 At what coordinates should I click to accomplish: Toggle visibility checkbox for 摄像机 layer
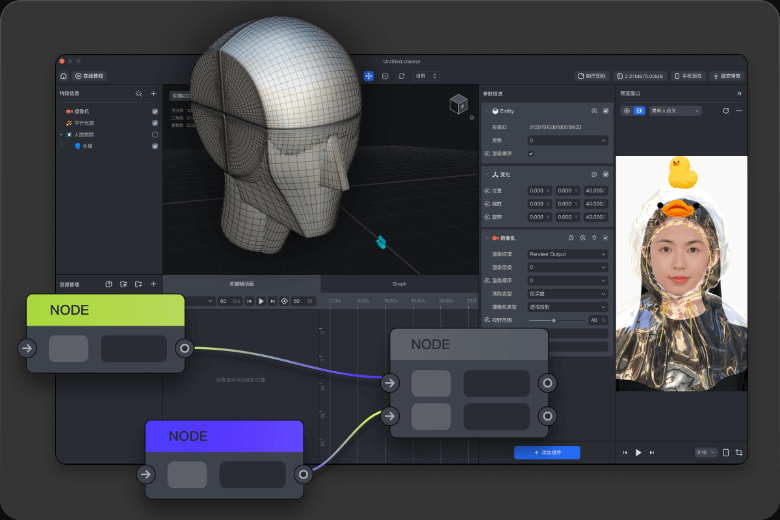point(155,111)
